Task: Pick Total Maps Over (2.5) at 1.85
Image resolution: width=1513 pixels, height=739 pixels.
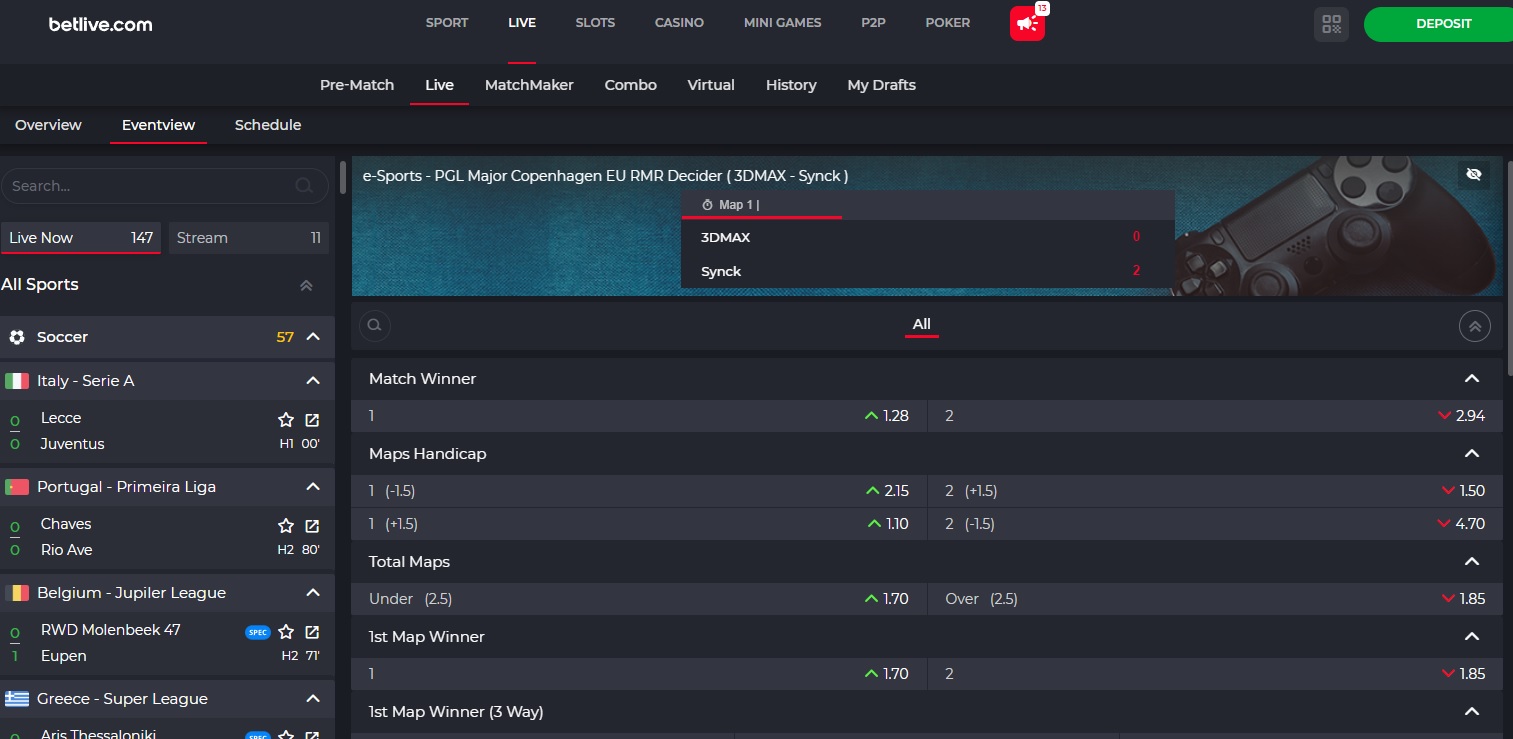Action: [1215, 599]
